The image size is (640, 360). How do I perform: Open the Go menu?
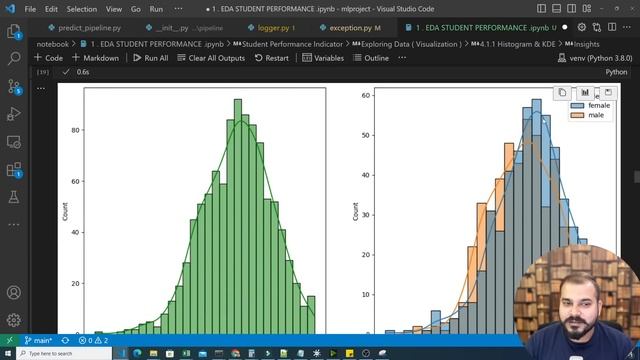[x=136, y=9]
